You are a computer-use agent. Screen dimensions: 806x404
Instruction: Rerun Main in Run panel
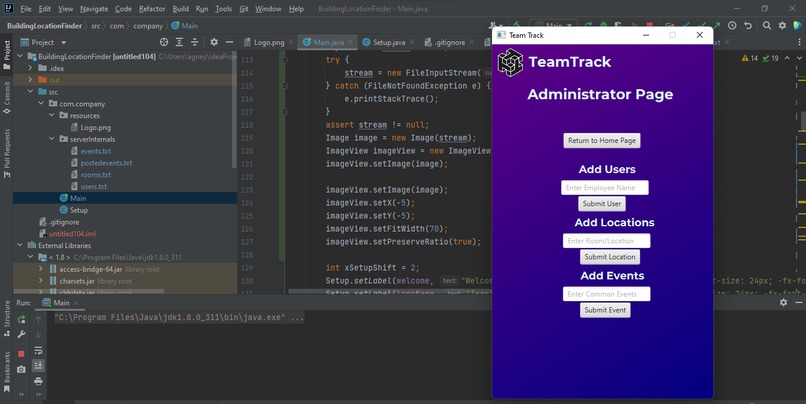[21, 320]
